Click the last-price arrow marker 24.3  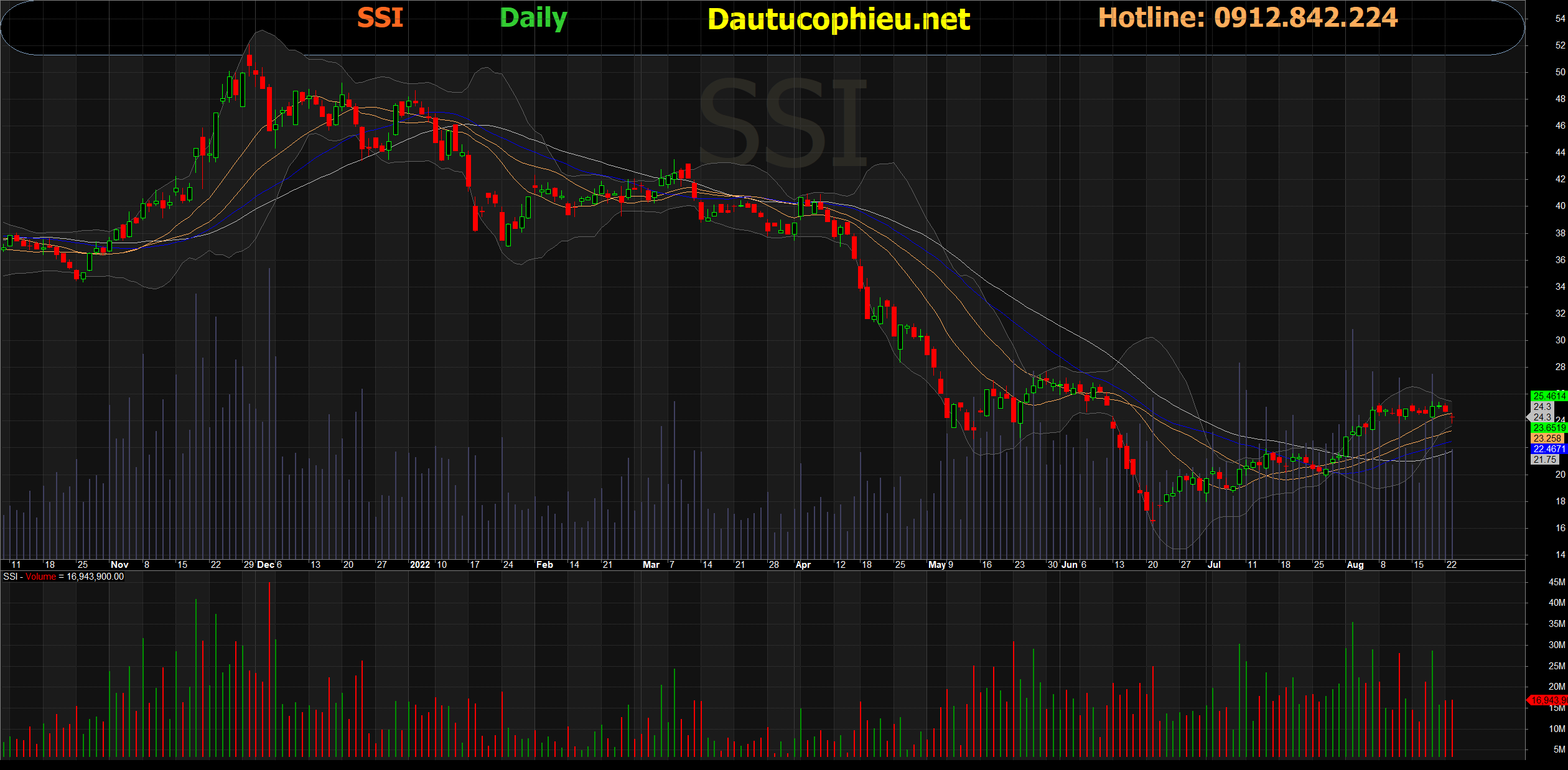[1541, 417]
